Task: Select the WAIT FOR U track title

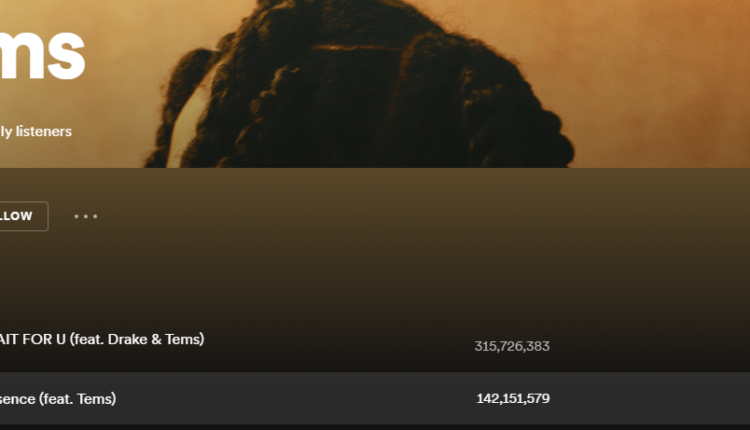Action: (x=102, y=339)
